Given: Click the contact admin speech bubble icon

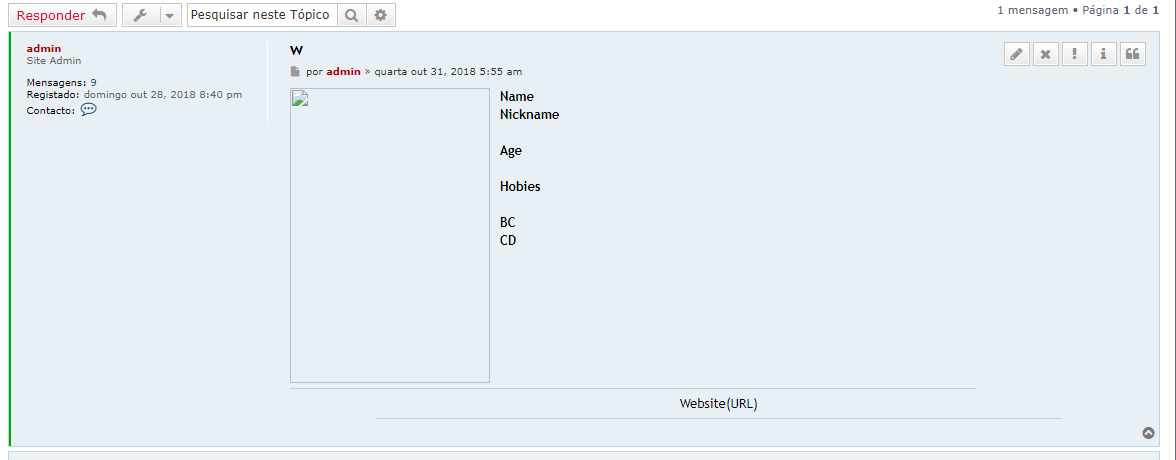Looking at the screenshot, I should [88, 110].
